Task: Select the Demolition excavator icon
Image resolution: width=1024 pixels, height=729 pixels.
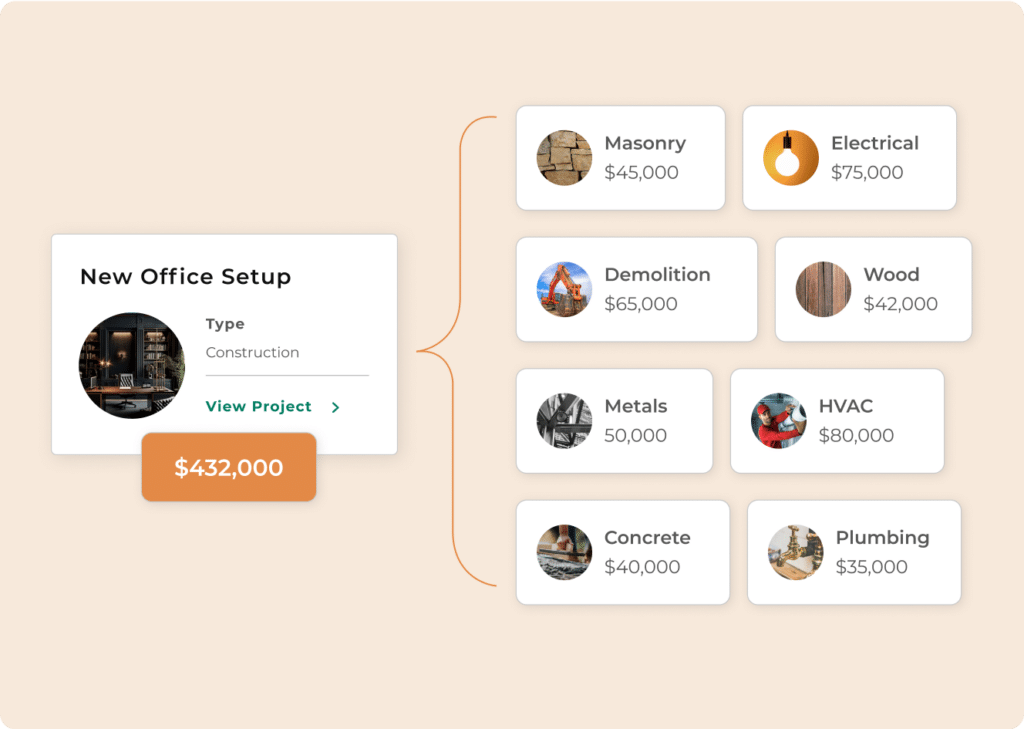Action: click(564, 289)
